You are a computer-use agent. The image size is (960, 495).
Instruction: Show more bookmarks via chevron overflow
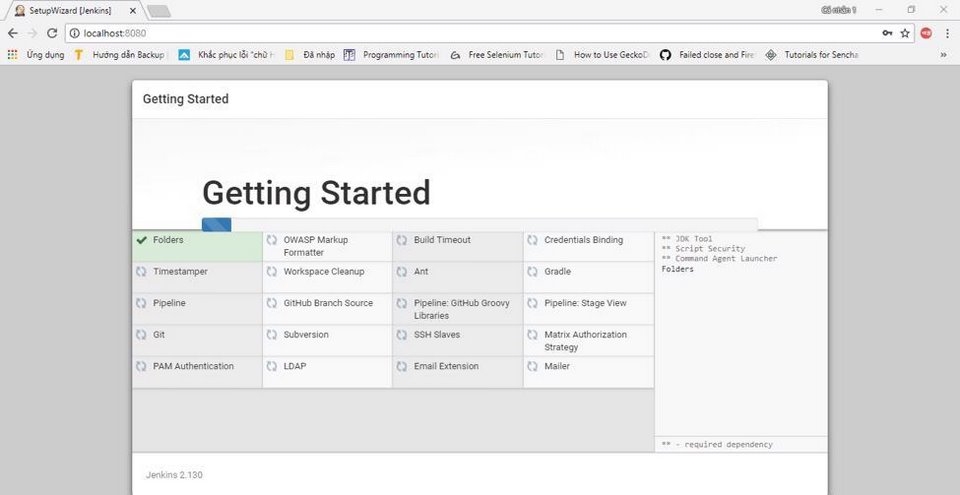943,55
